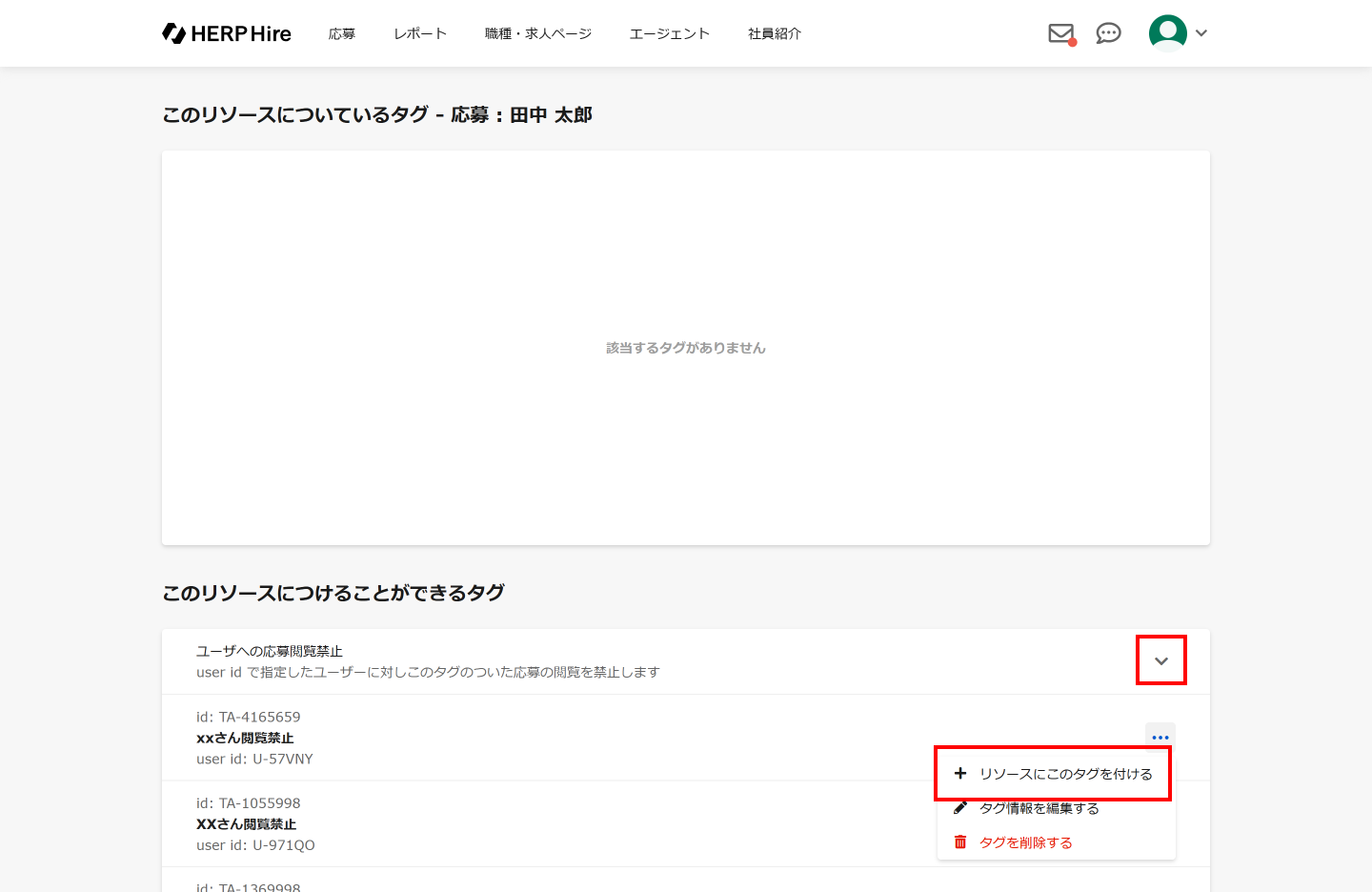The image size is (1372, 892).
Task: Click the plus icon in menu
Action: pyautogui.click(x=960, y=774)
